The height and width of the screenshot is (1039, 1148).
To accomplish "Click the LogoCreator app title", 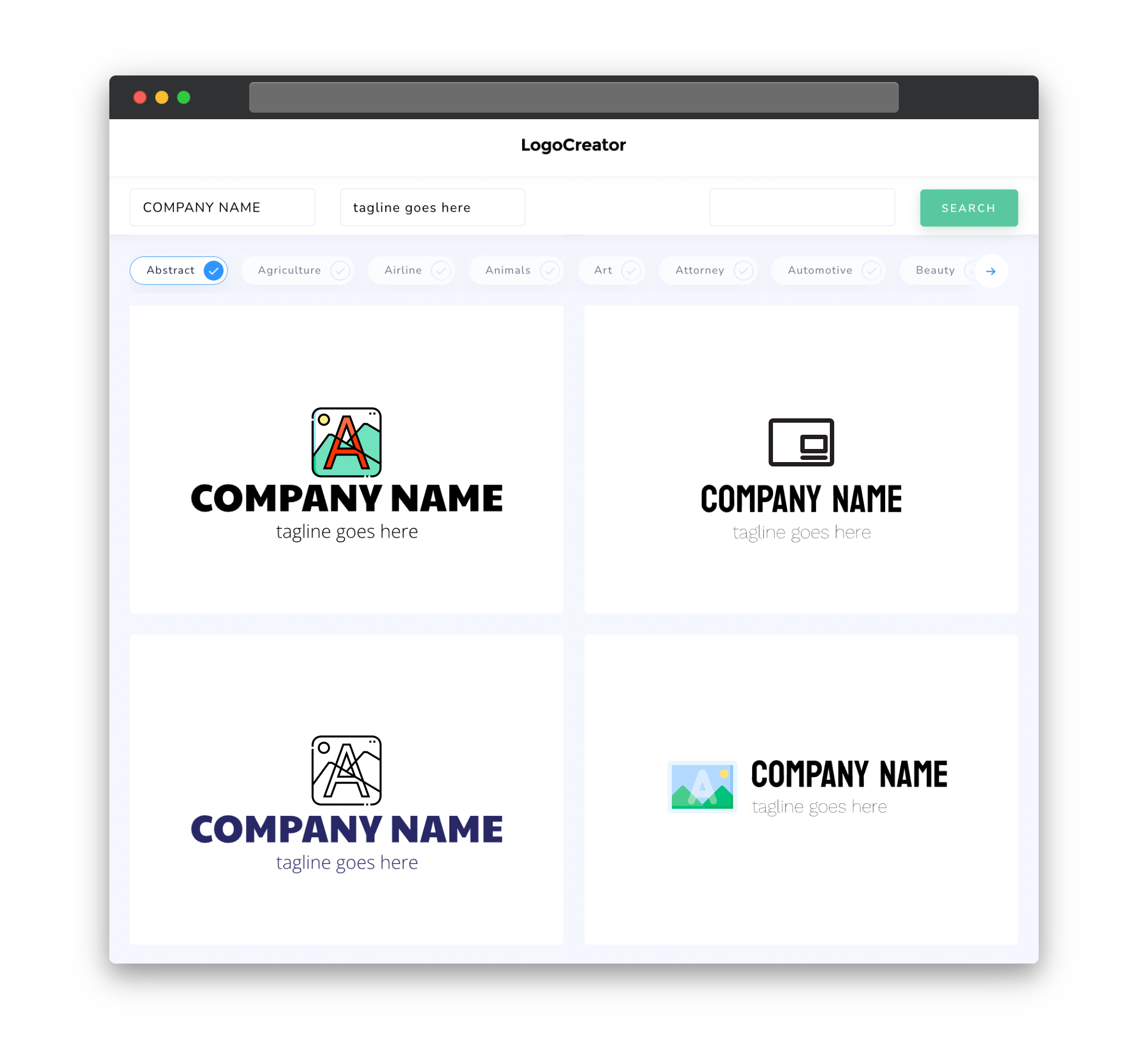I will click(x=574, y=144).
